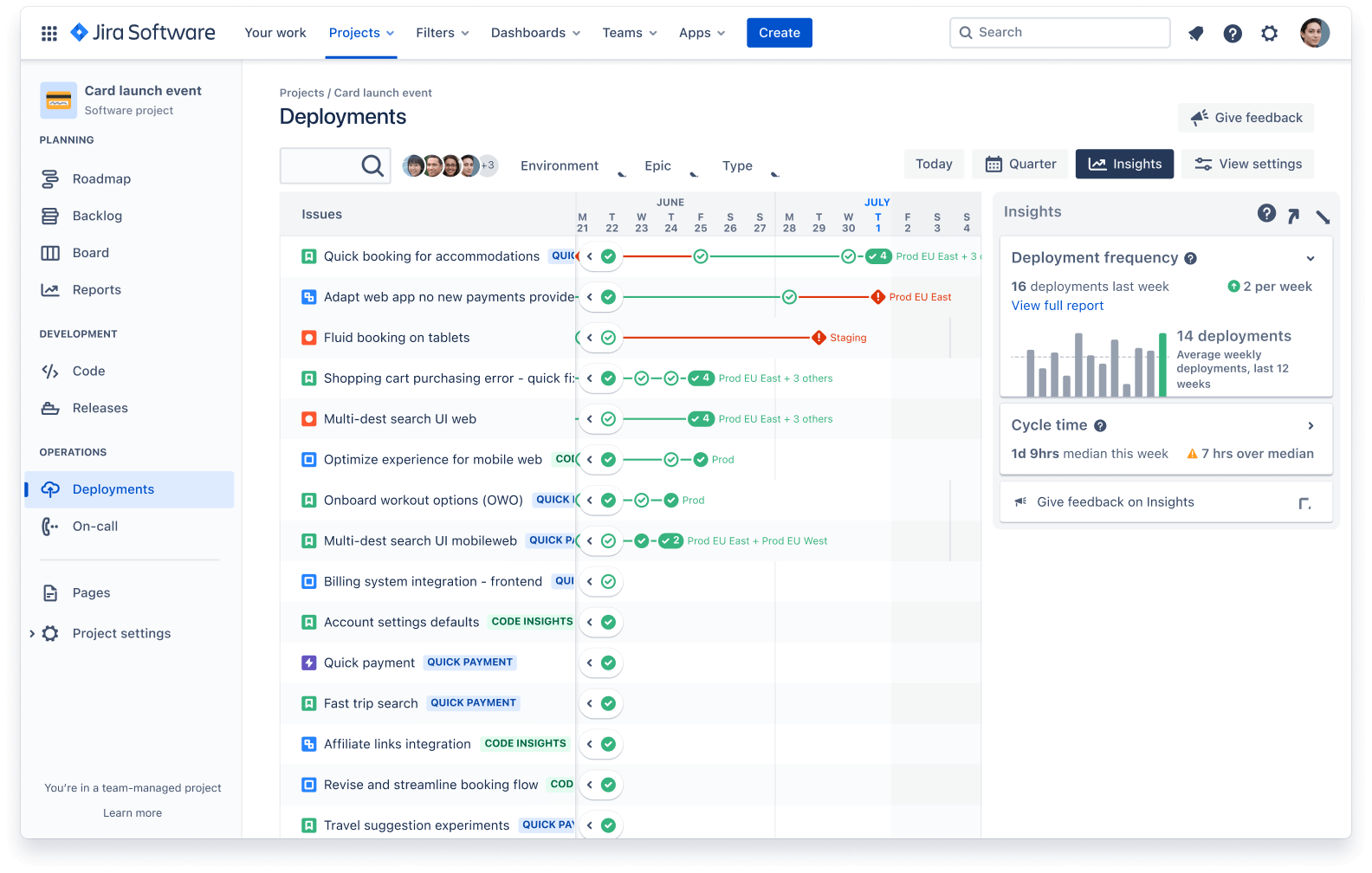The width and height of the screenshot is (1372, 873).
Task: Open the Projects menu
Action: (x=360, y=33)
